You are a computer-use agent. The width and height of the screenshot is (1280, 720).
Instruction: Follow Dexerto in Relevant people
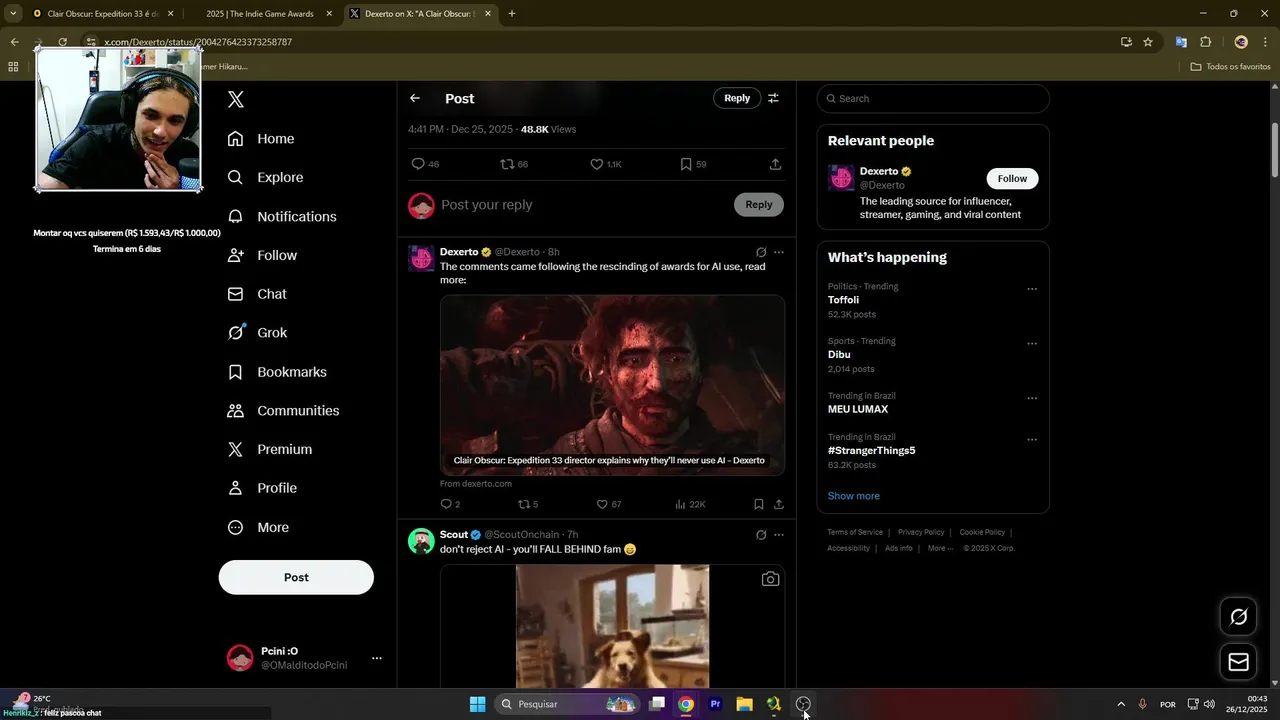(x=1012, y=178)
